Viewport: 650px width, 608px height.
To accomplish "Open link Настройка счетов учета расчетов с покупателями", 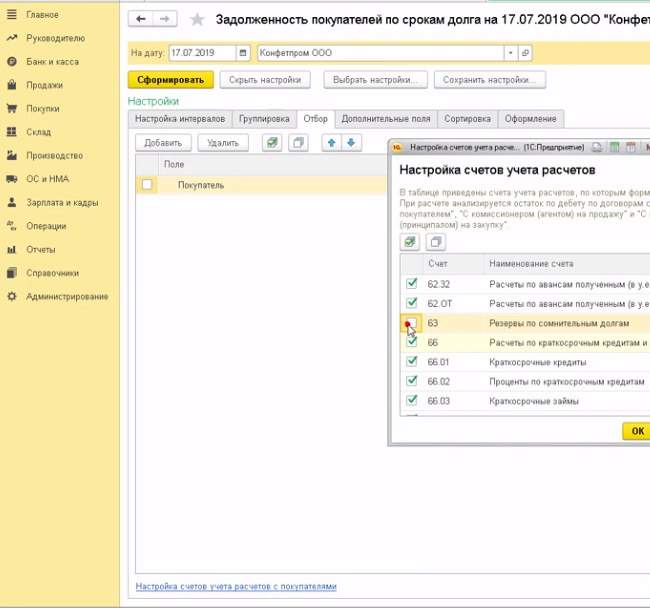I will (236, 586).
